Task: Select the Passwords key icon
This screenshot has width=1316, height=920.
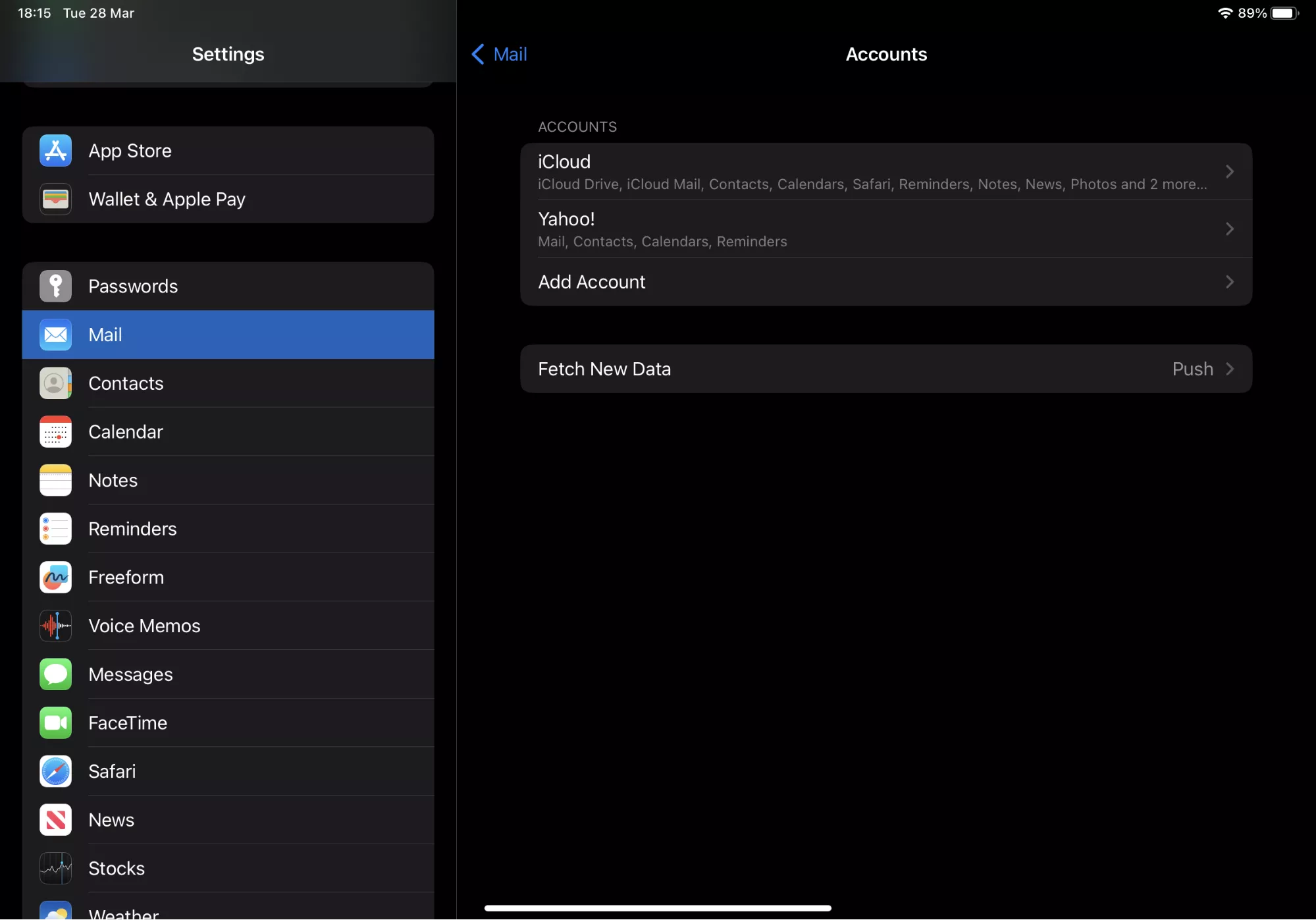Action: tap(55, 286)
